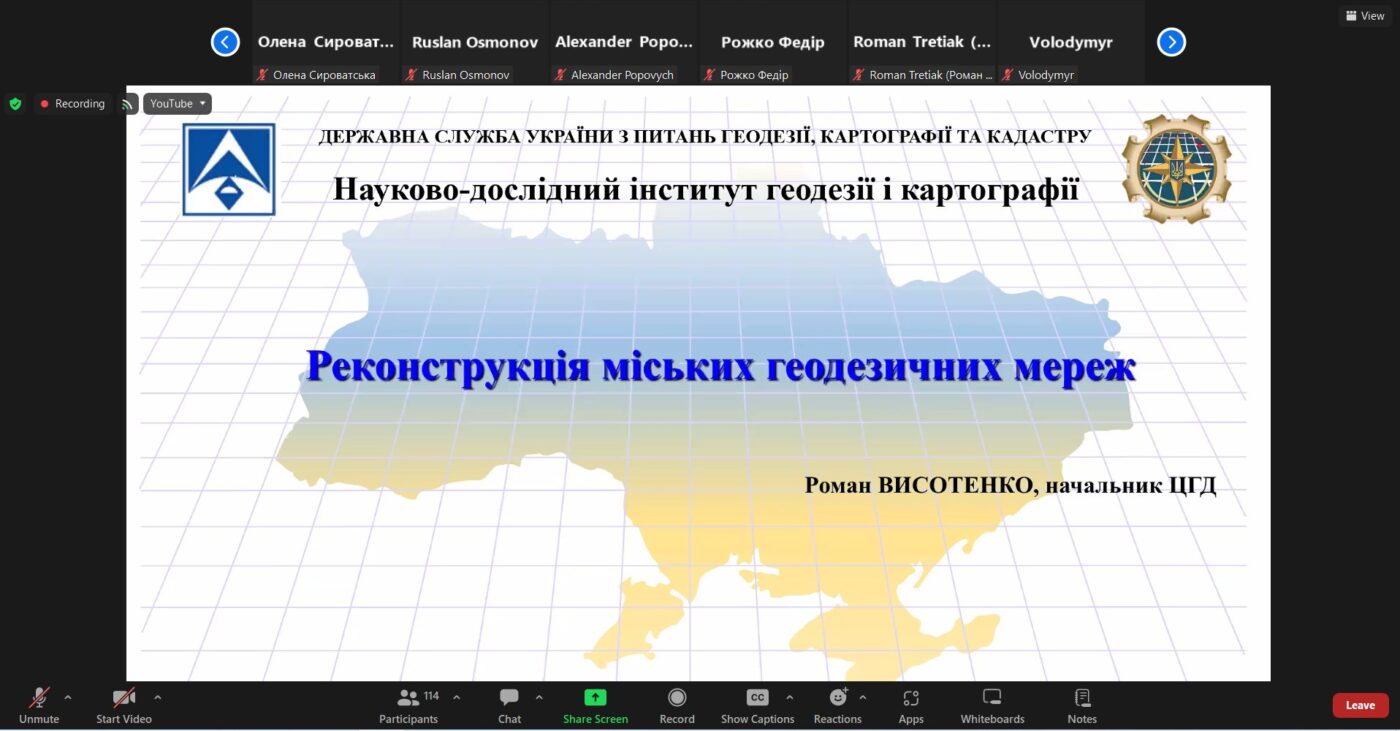Click muted mic icon by Рожко Федір label
Viewport: 1400px width, 731px height.
[710, 75]
